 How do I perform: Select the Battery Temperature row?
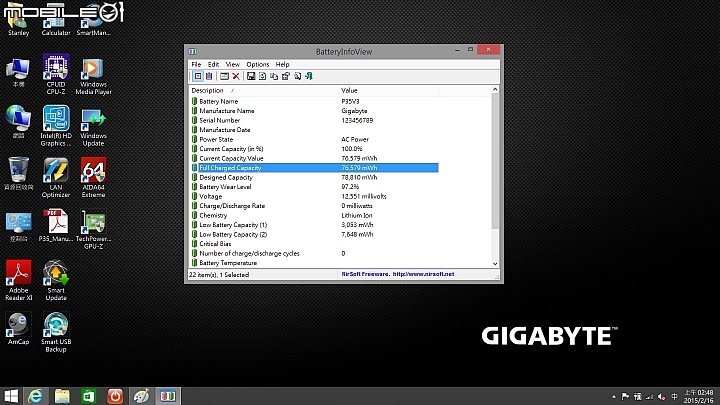coord(314,263)
